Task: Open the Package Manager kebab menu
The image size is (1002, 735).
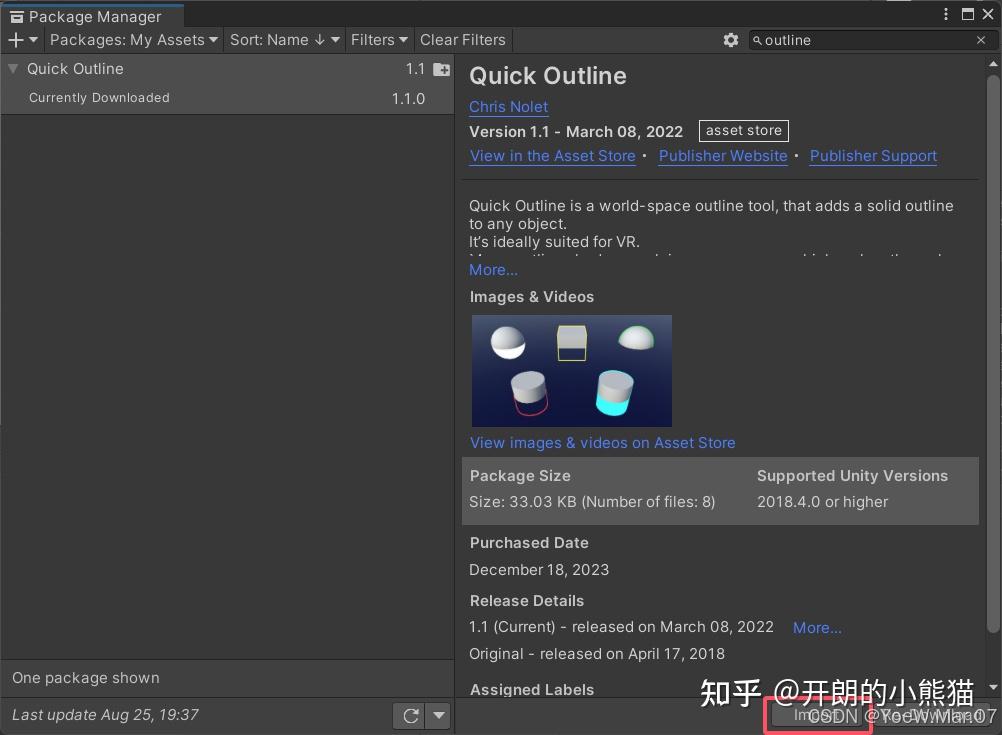Action: [x=945, y=14]
